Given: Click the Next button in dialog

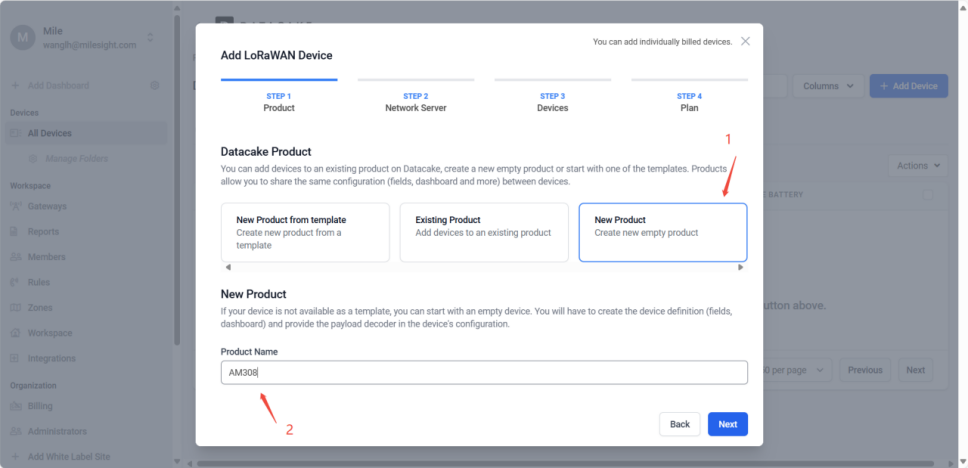Looking at the screenshot, I should tap(728, 424).
